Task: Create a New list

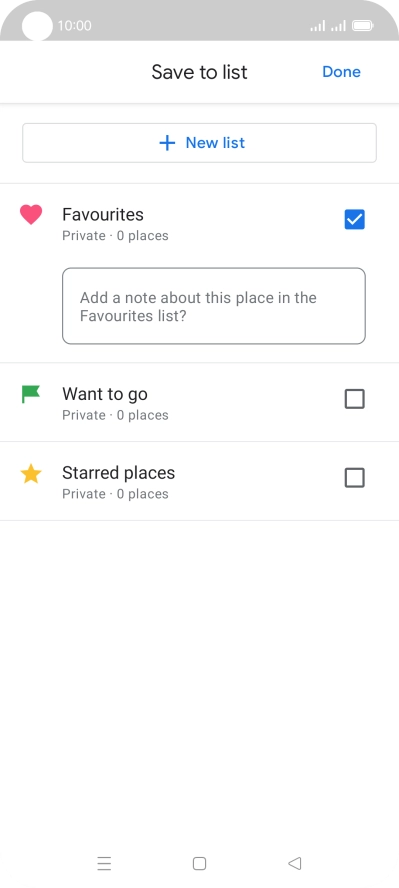Action: point(199,143)
